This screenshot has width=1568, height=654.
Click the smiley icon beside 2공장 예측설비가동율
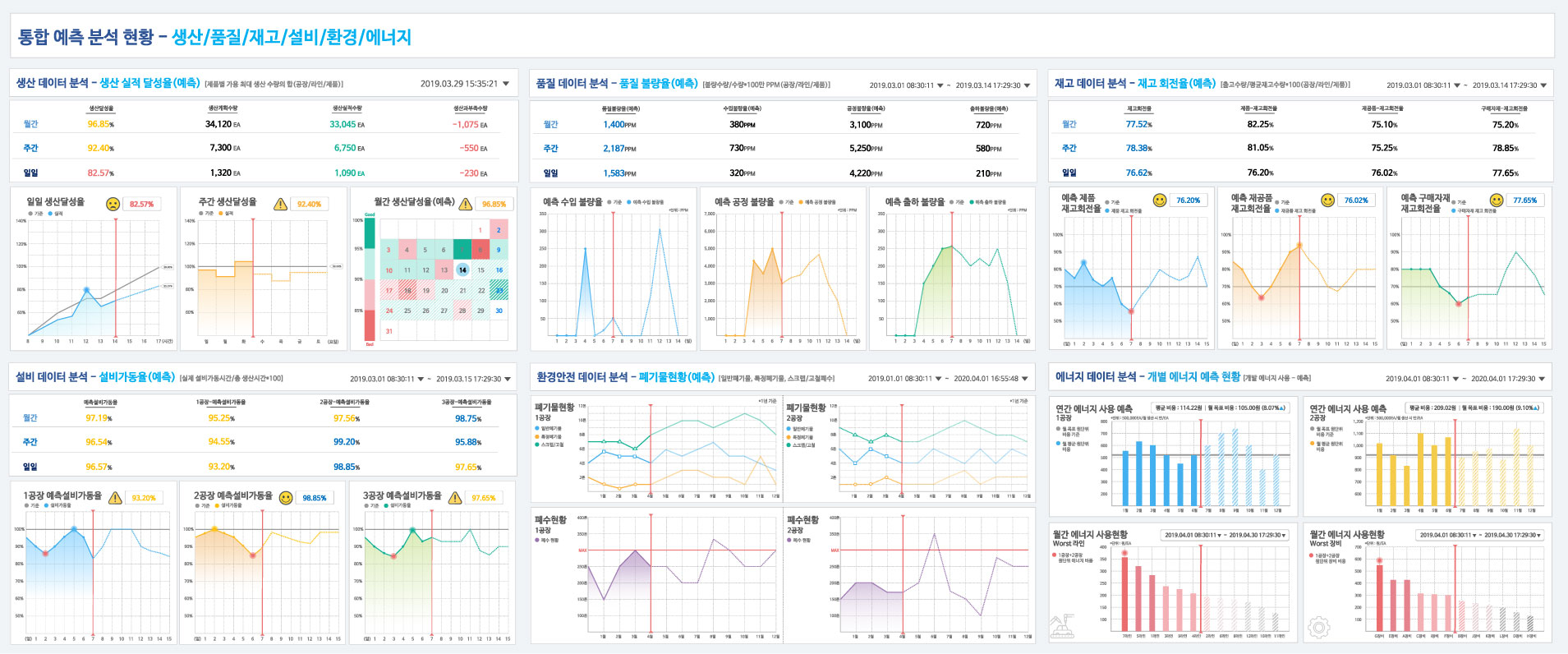click(286, 498)
